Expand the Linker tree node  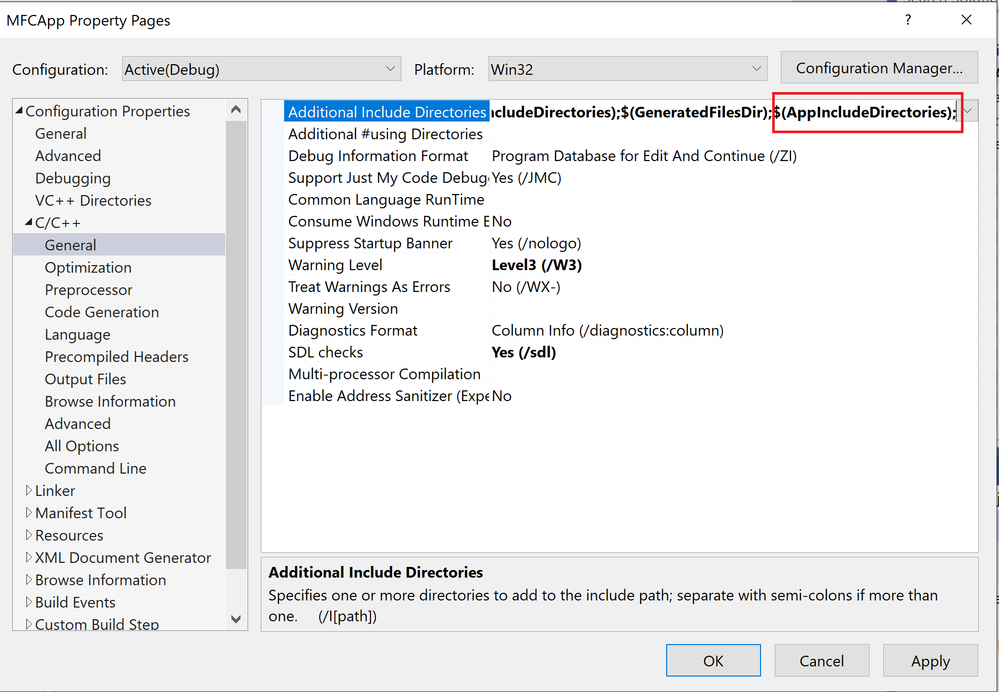(29, 490)
